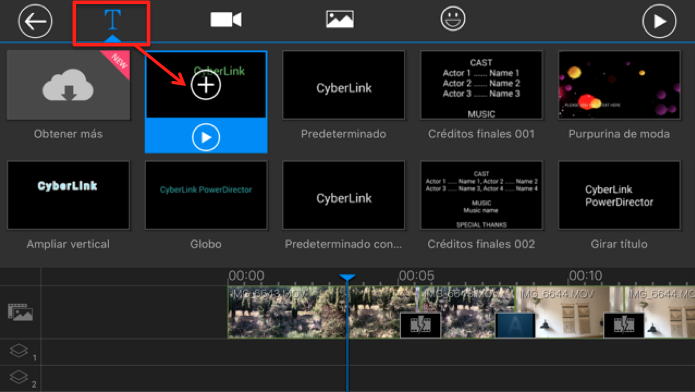Open the photo image tab
Viewport: 695px width, 392px height.
340,20
